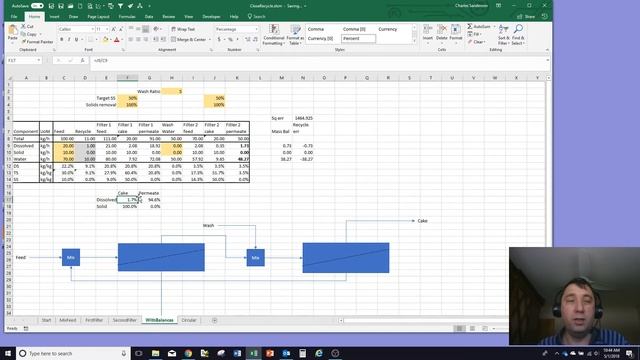This screenshot has height=360, width=640.
Task: Click the Name Box showing F17
Action: (24, 60)
